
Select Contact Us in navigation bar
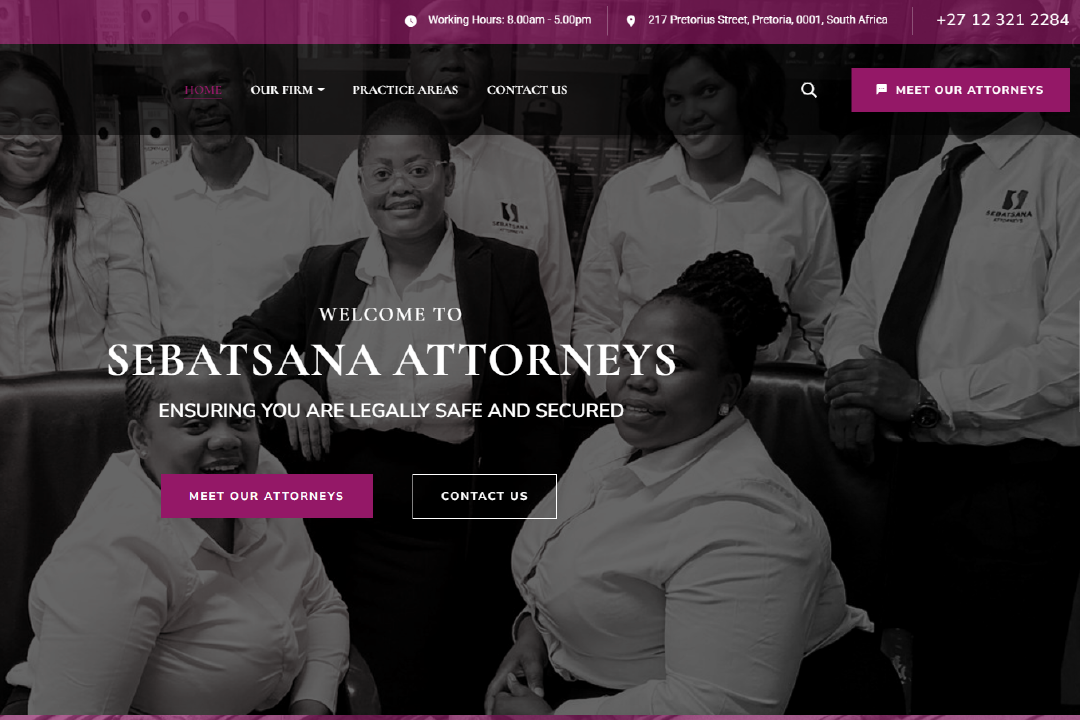pos(527,90)
